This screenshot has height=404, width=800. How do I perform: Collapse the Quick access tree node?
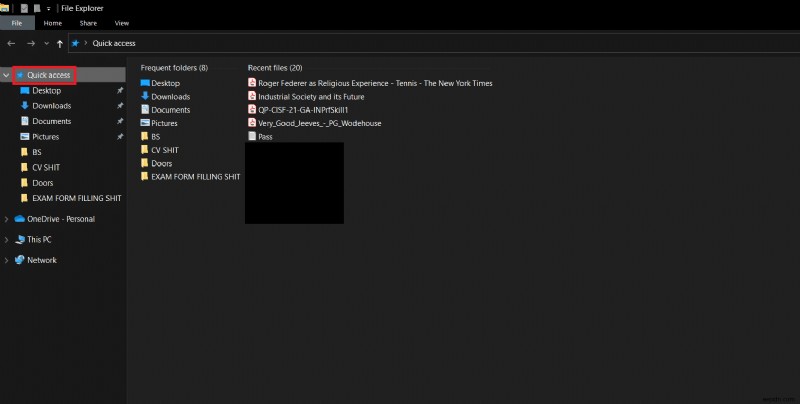[6, 75]
